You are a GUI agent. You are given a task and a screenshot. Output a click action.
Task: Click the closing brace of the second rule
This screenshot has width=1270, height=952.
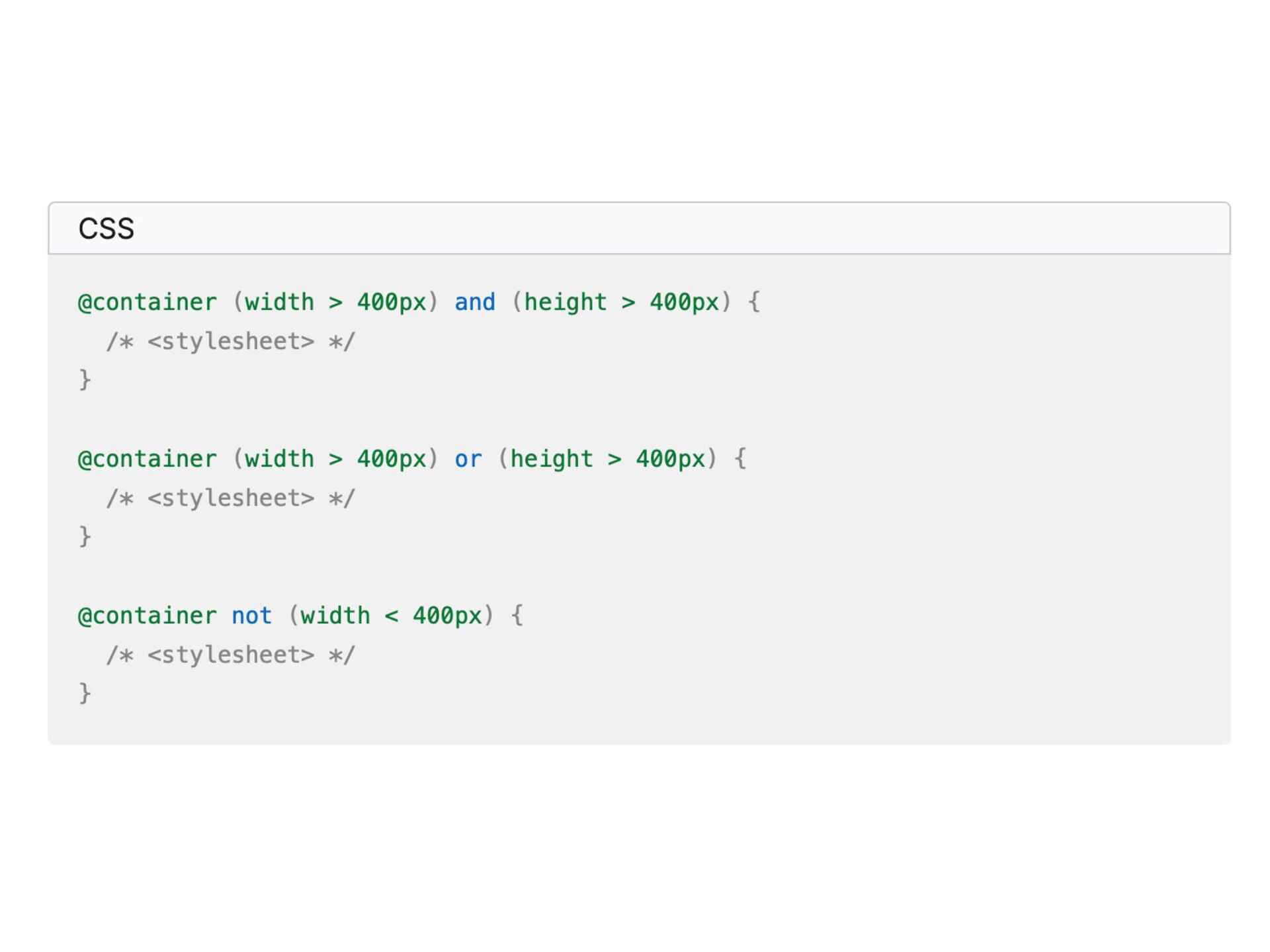(x=85, y=536)
